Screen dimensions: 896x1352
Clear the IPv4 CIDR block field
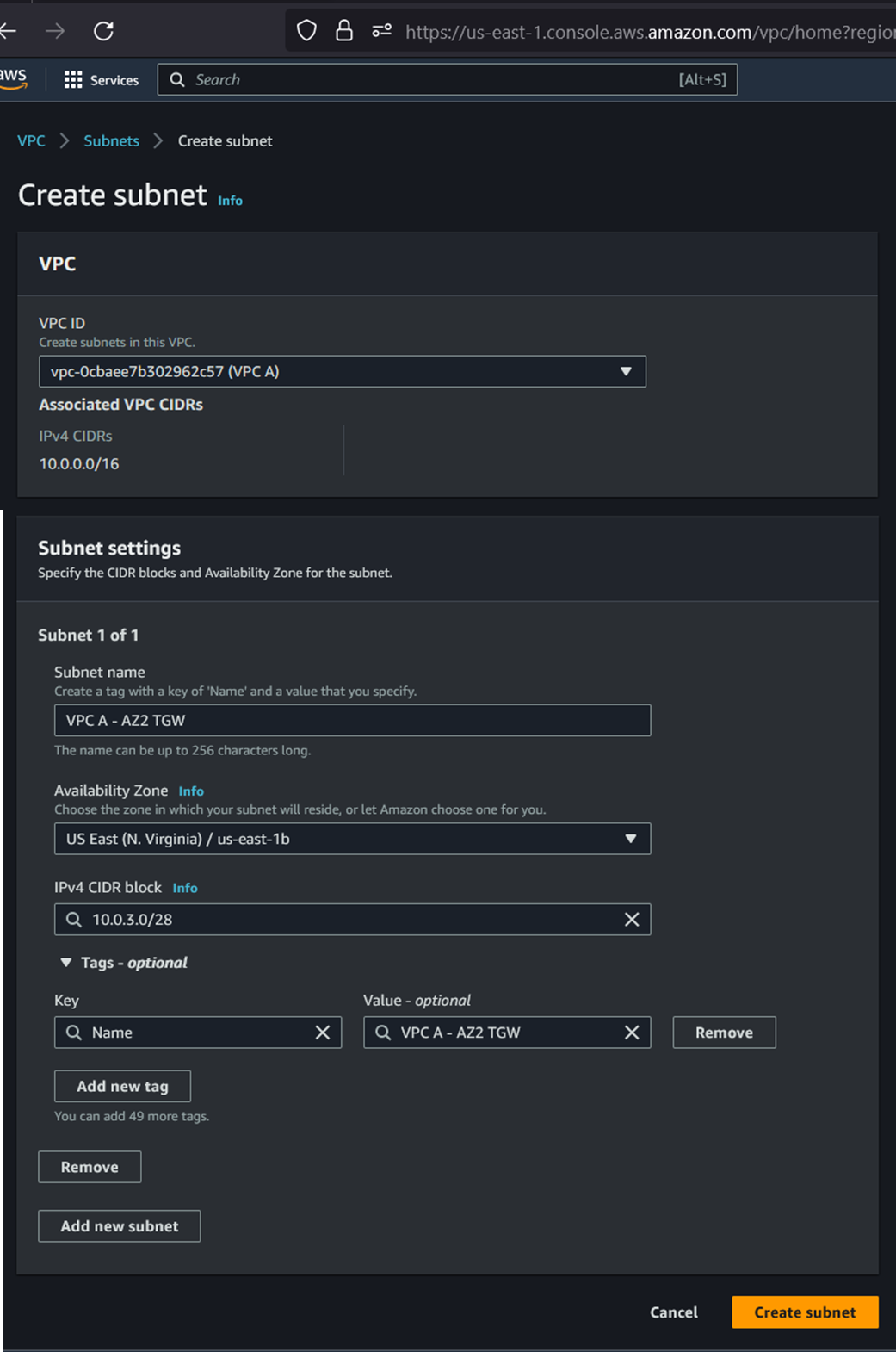(631, 920)
